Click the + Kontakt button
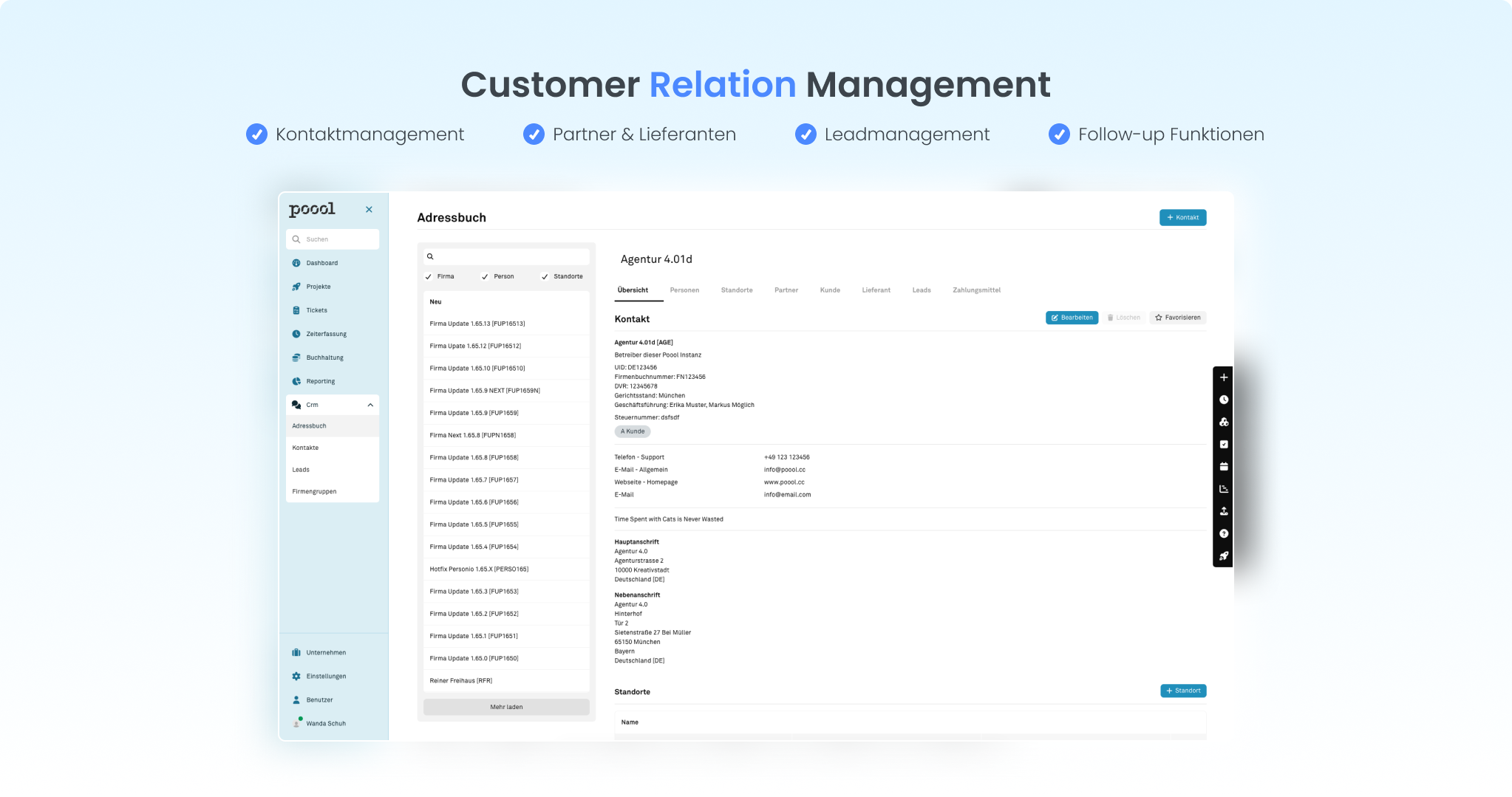 point(1183,217)
